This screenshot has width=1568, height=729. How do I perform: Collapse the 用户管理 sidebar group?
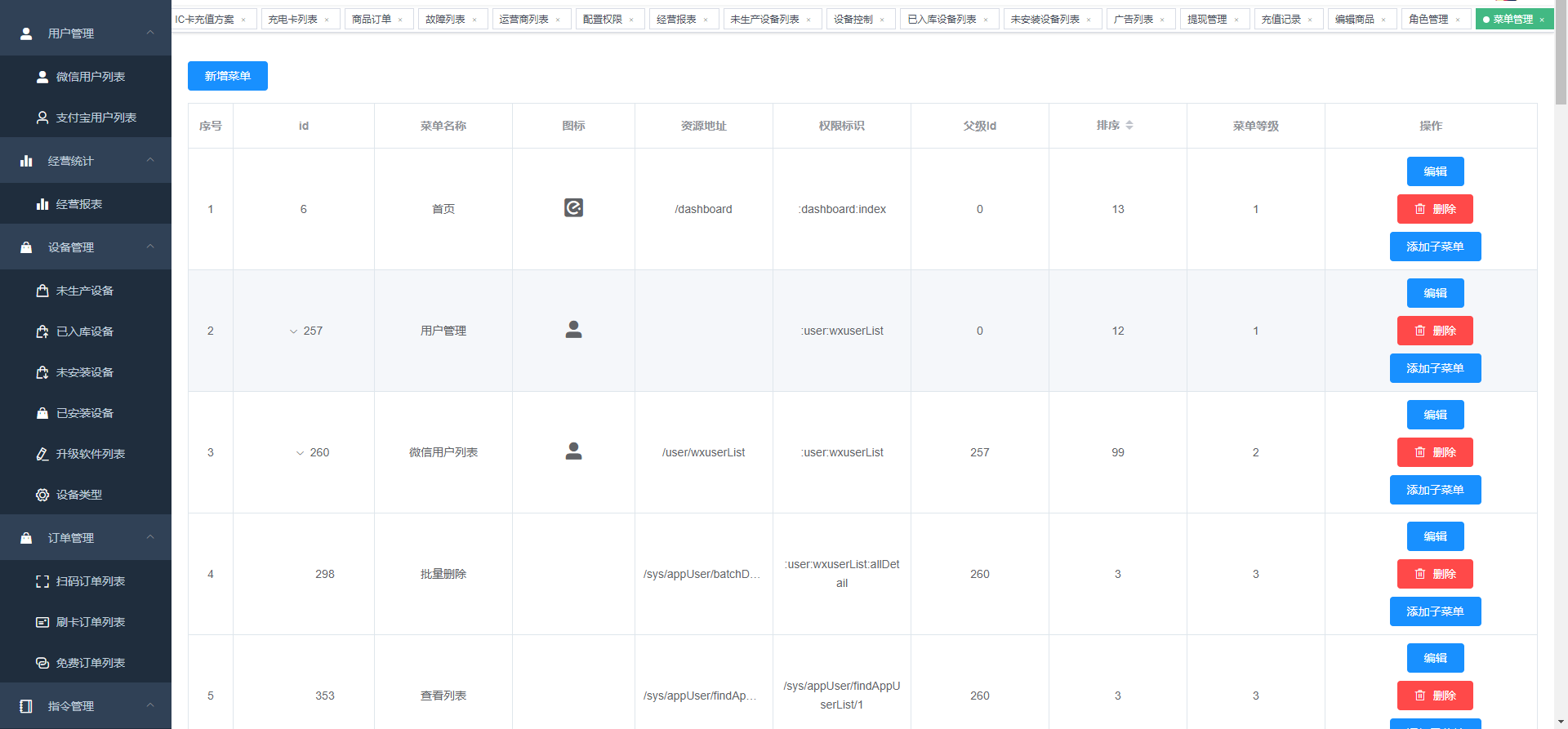coord(150,33)
